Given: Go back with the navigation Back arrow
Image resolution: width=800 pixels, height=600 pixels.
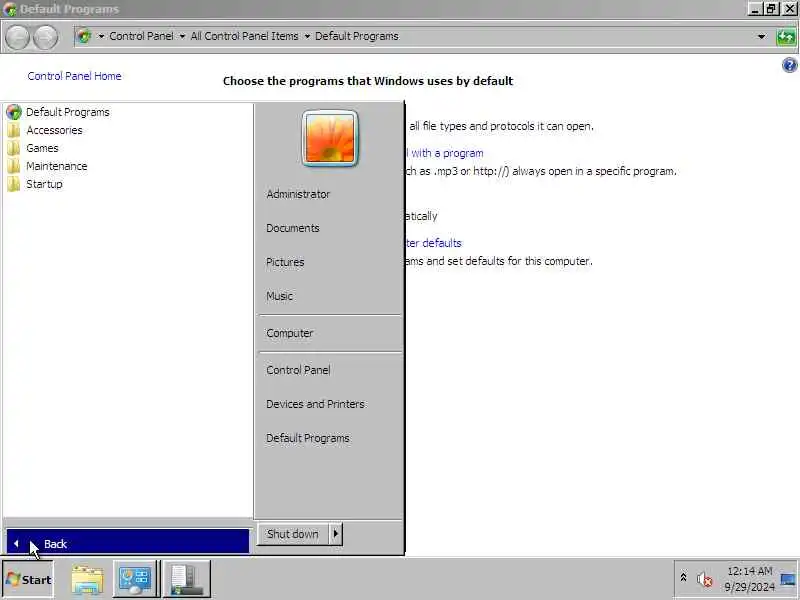Looking at the screenshot, I should [17, 37].
